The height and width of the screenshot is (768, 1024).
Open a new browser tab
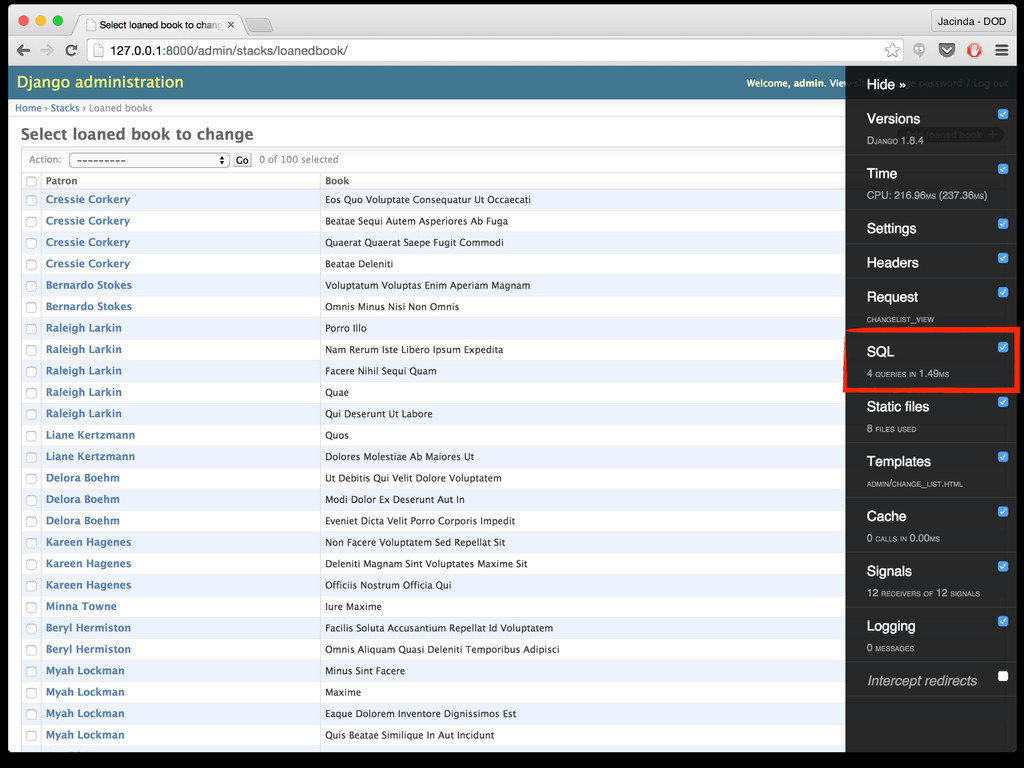[259, 25]
